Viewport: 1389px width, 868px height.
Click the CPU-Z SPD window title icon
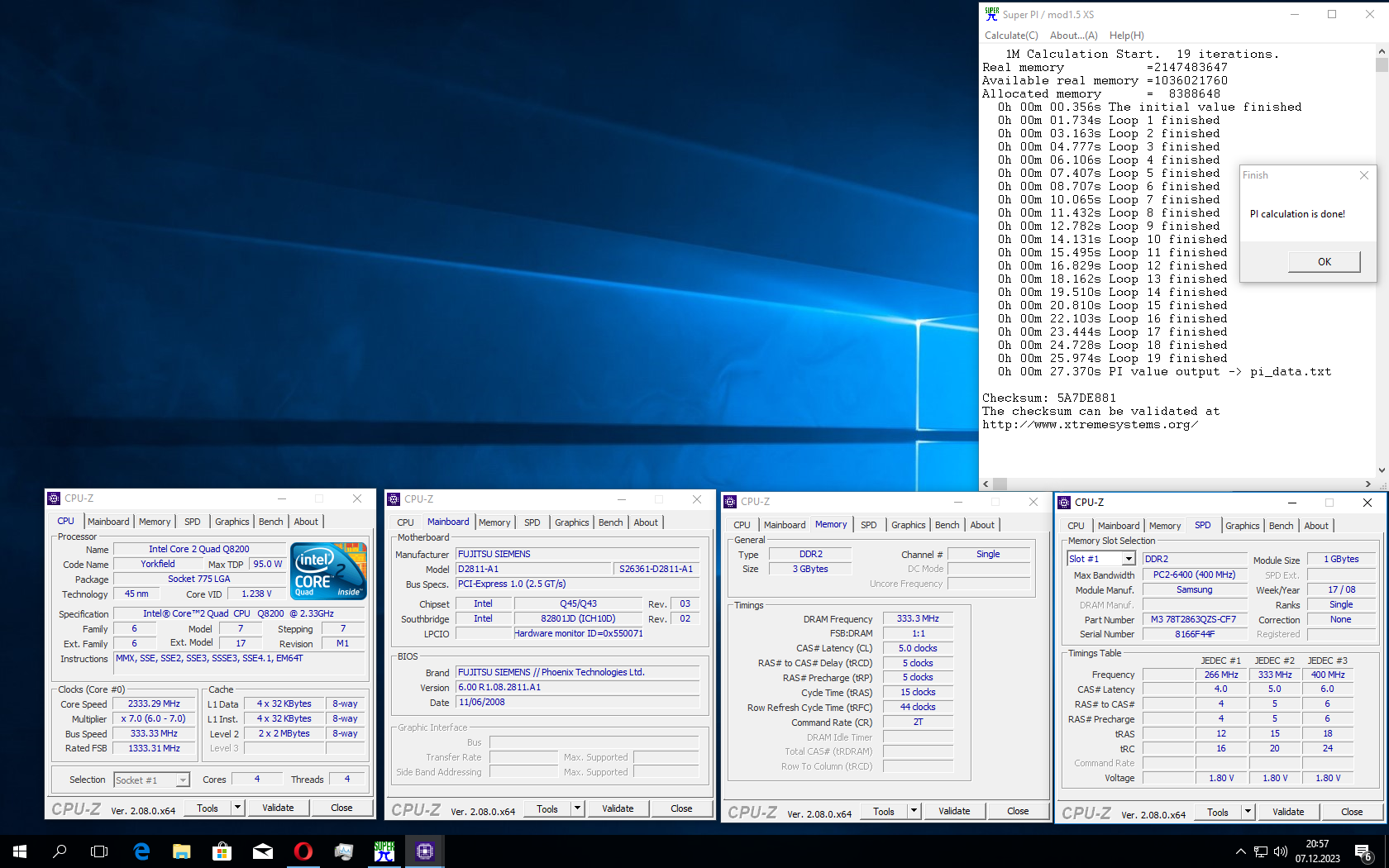pyautogui.click(x=1065, y=503)
